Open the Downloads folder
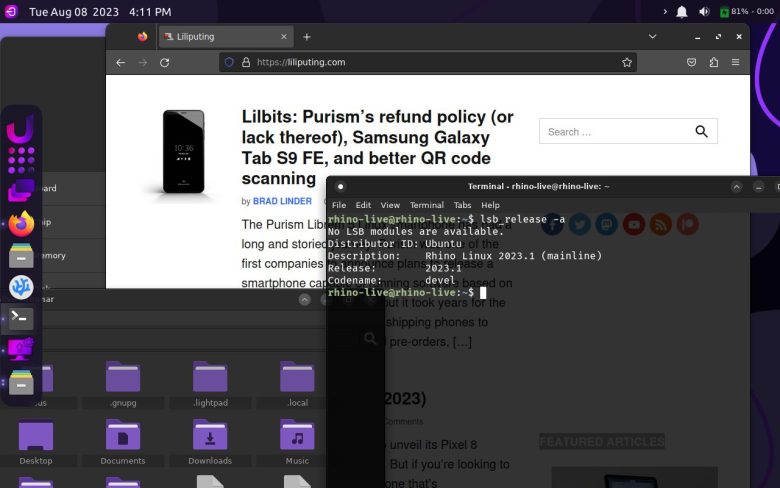Screen dimensions: 780x488 (x=210, y=442)
